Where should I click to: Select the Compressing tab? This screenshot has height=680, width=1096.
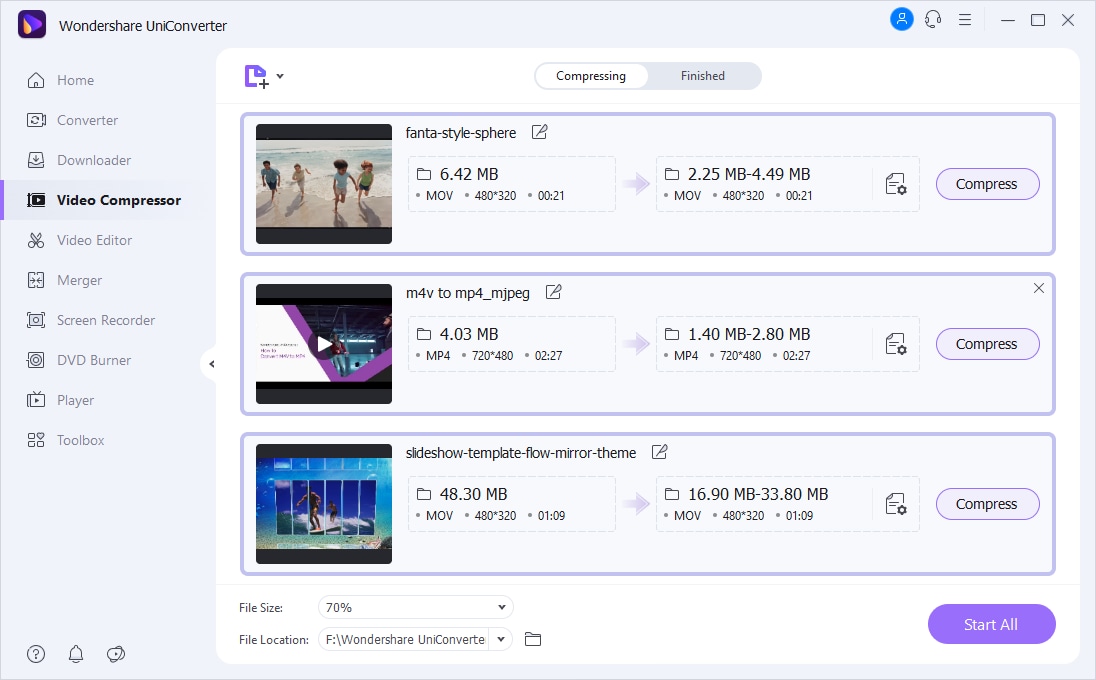[x=591, y=76]
